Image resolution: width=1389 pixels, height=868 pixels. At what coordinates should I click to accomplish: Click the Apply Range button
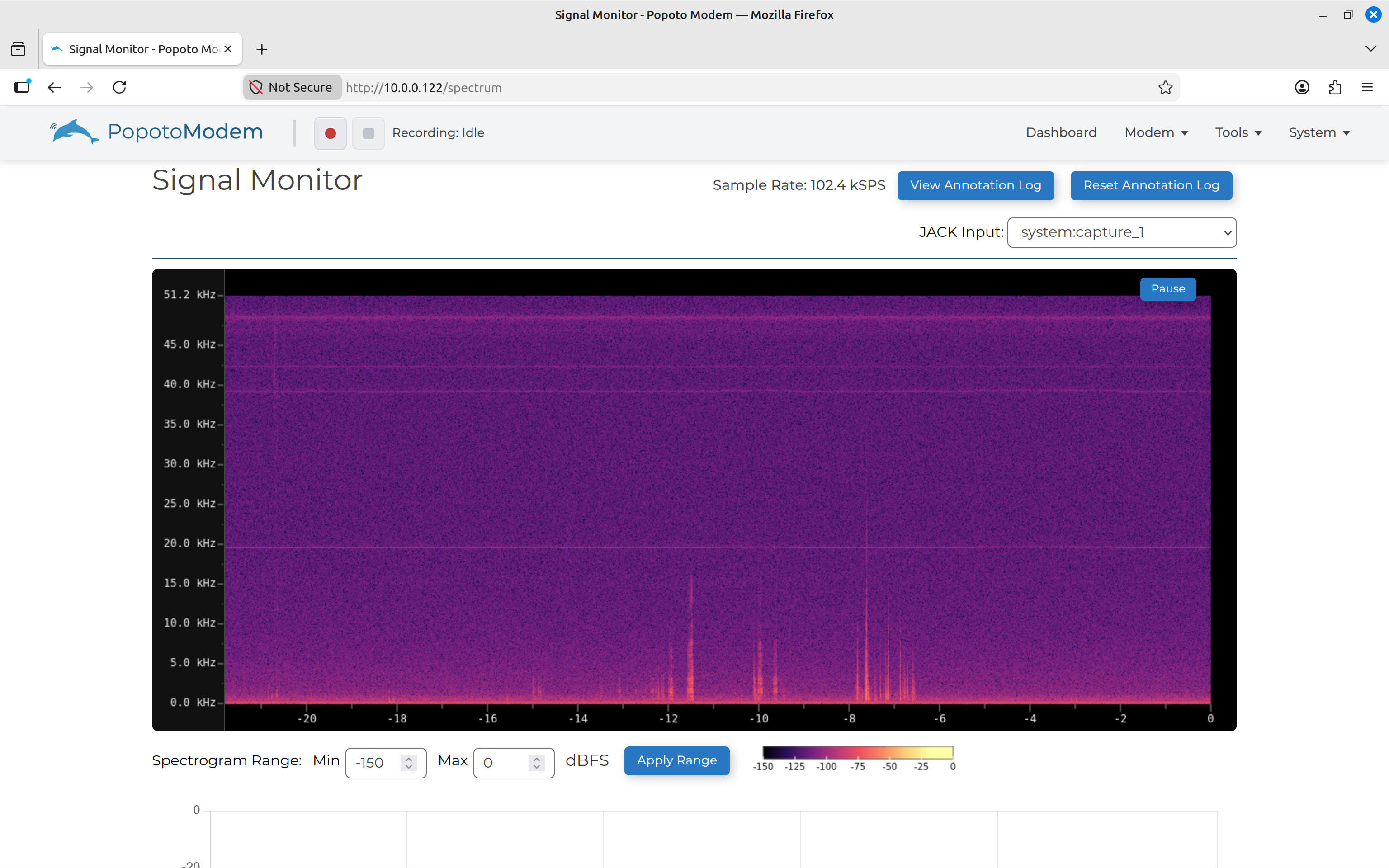[x=677, y=761]
